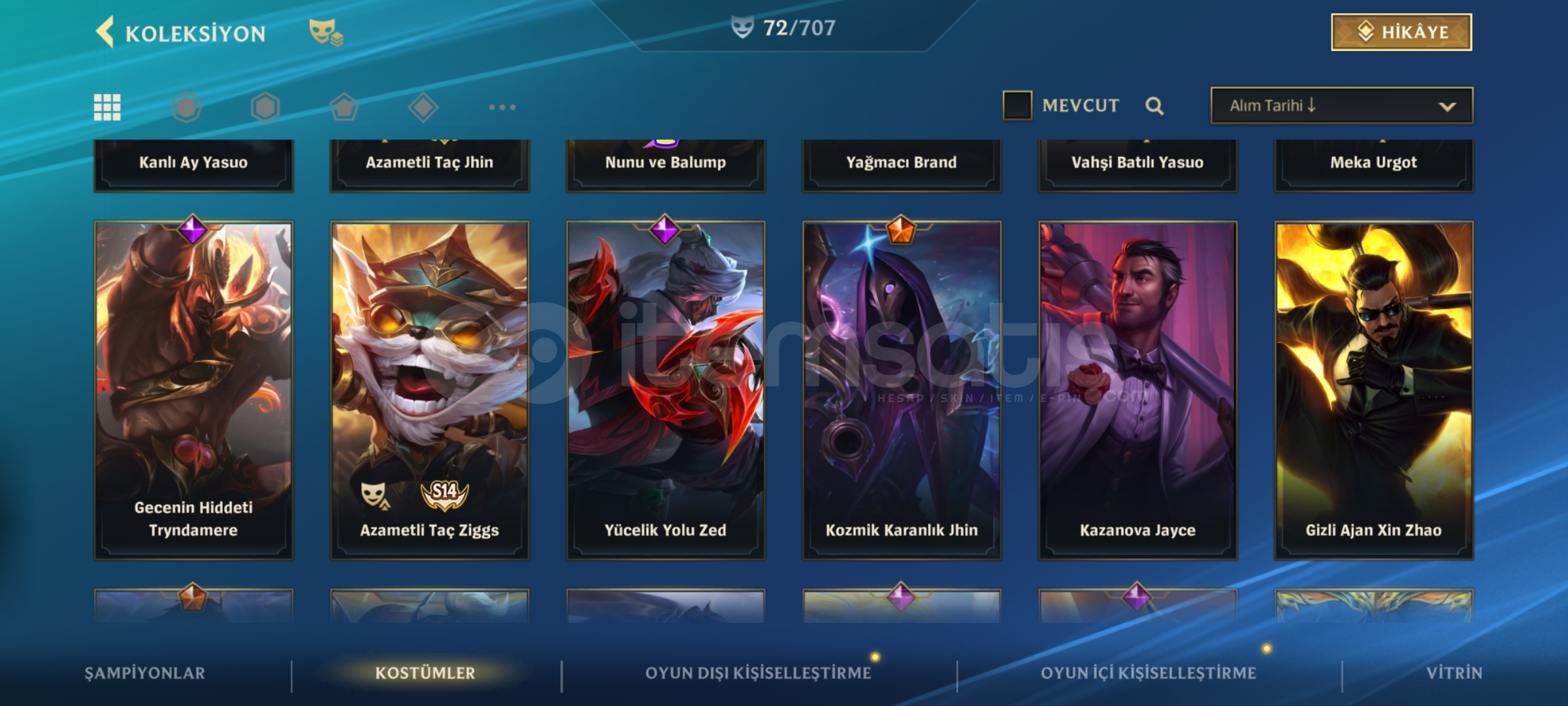
Task: Open the mask and coins icon
Action: (x=326, y=31)
